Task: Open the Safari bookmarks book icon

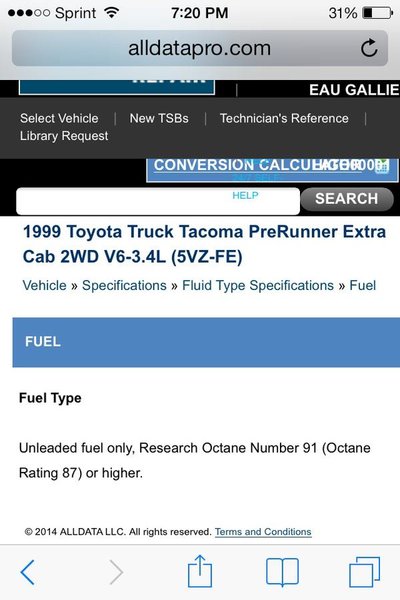Action: coord(282,572)
